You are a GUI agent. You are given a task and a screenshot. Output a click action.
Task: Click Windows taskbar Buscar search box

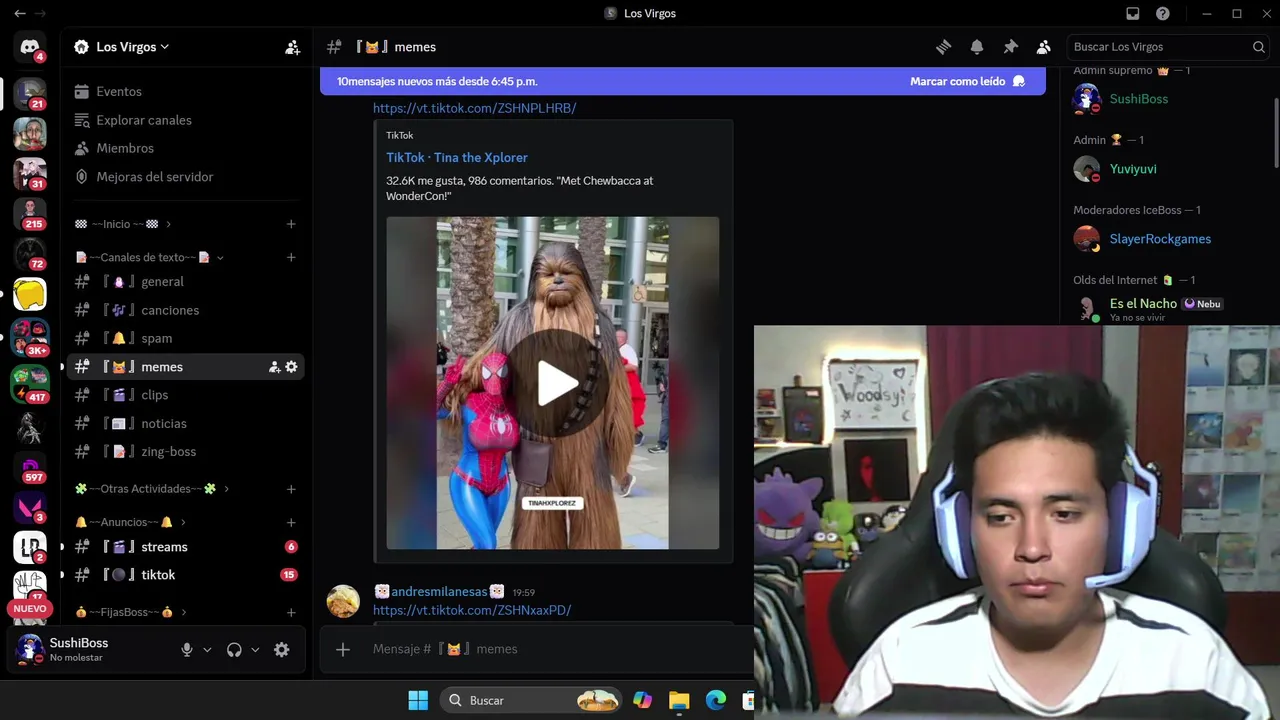pyautogui.click(x=533, y=700)
